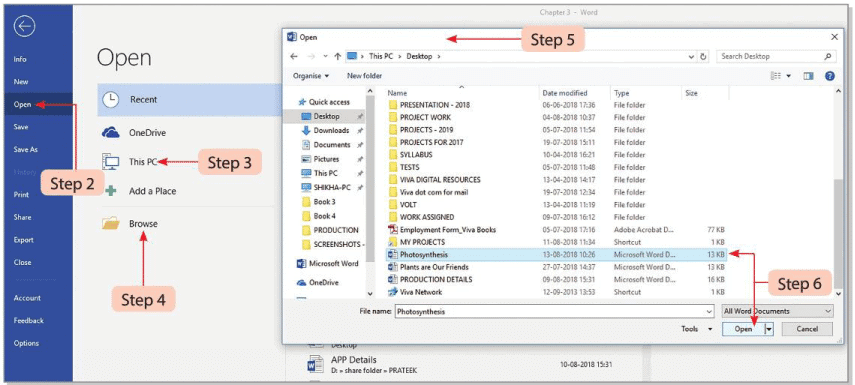Click the blue Help question icon
This screenshot has width=855, height=385.
(x=830, y=76)
